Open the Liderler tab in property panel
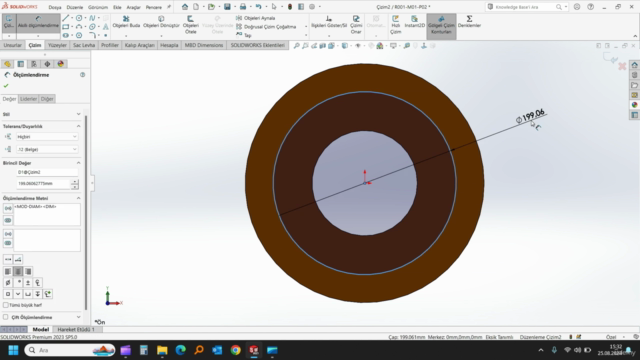640x360 pixels. pos(28,99)
